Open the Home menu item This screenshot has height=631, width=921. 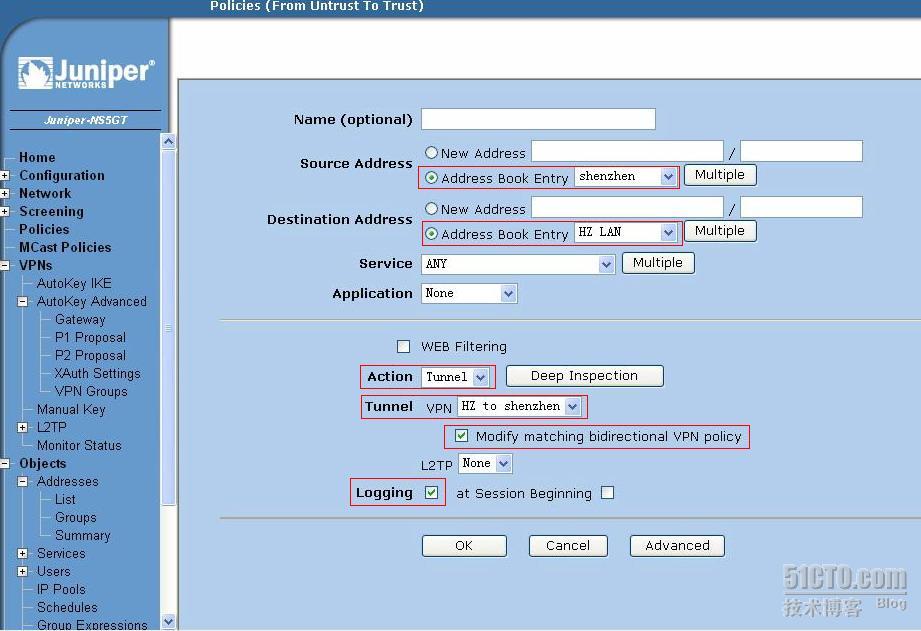point(37,157)
